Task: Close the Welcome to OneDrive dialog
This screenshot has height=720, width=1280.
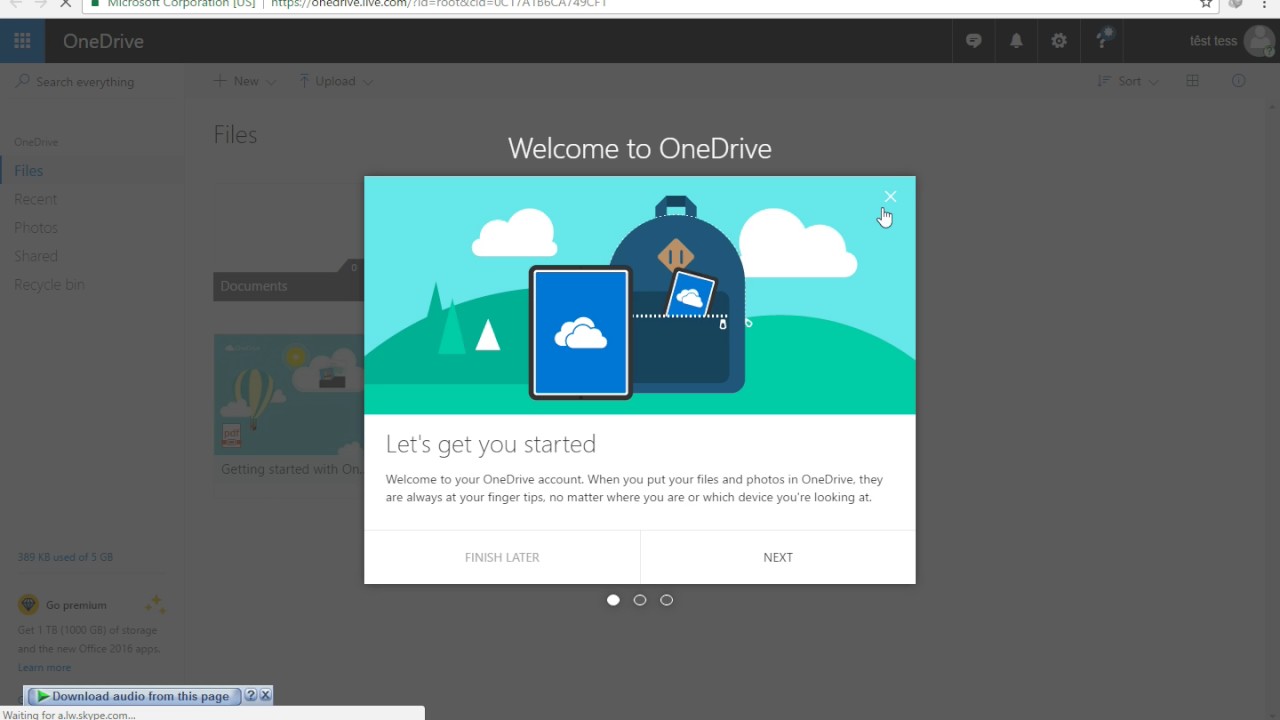Action: pyautogui.click(x=890, y=197)
